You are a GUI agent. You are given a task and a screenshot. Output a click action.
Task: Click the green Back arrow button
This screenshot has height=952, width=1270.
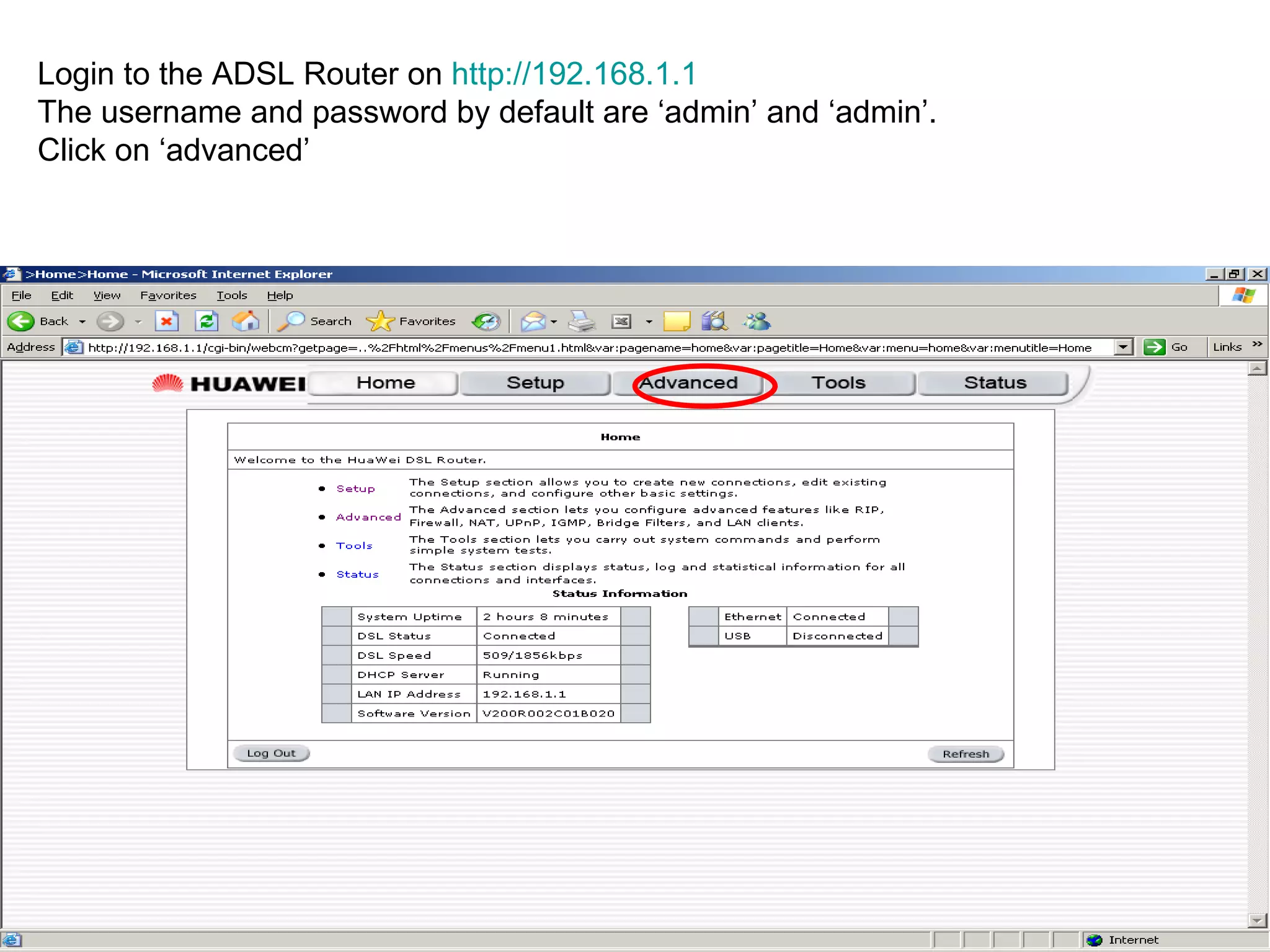pyautogui.click(x=21, y=321)
